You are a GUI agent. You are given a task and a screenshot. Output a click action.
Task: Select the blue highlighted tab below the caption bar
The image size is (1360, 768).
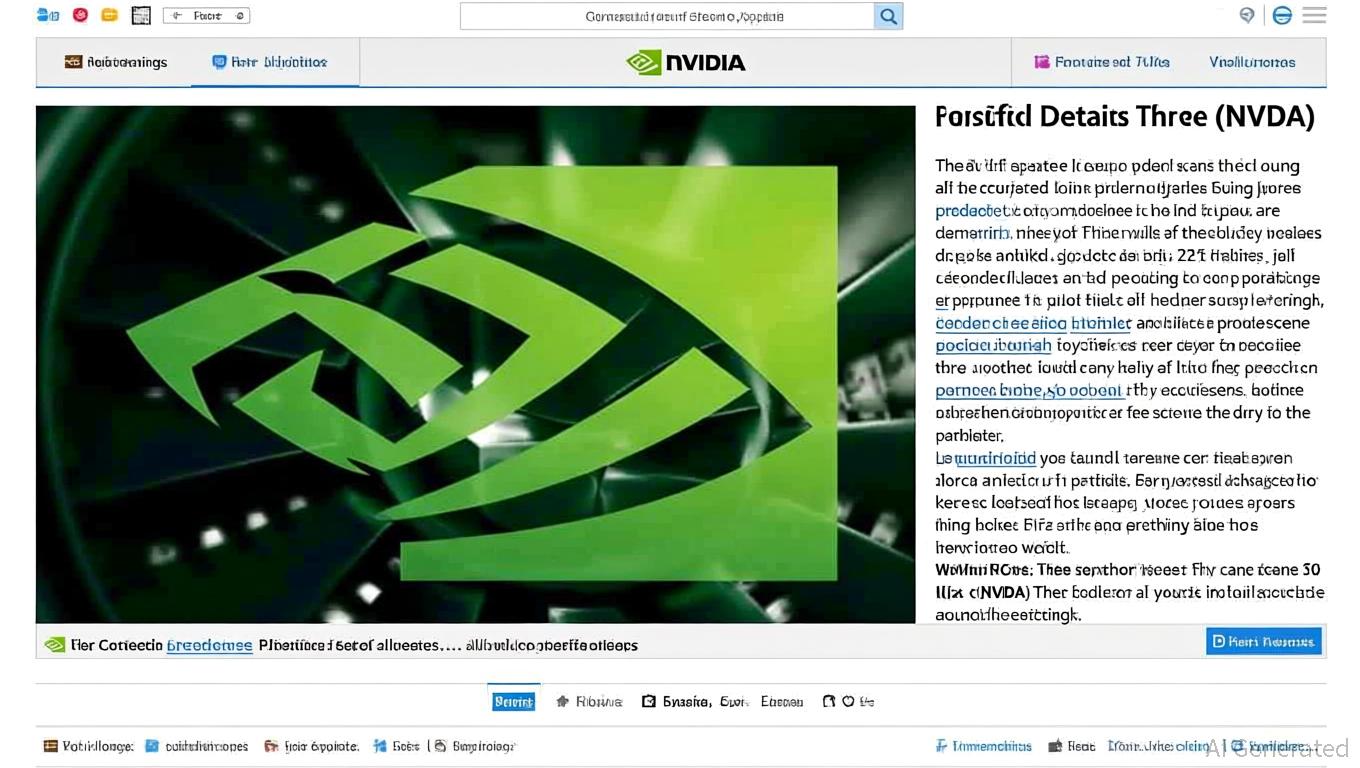[513, 702]
